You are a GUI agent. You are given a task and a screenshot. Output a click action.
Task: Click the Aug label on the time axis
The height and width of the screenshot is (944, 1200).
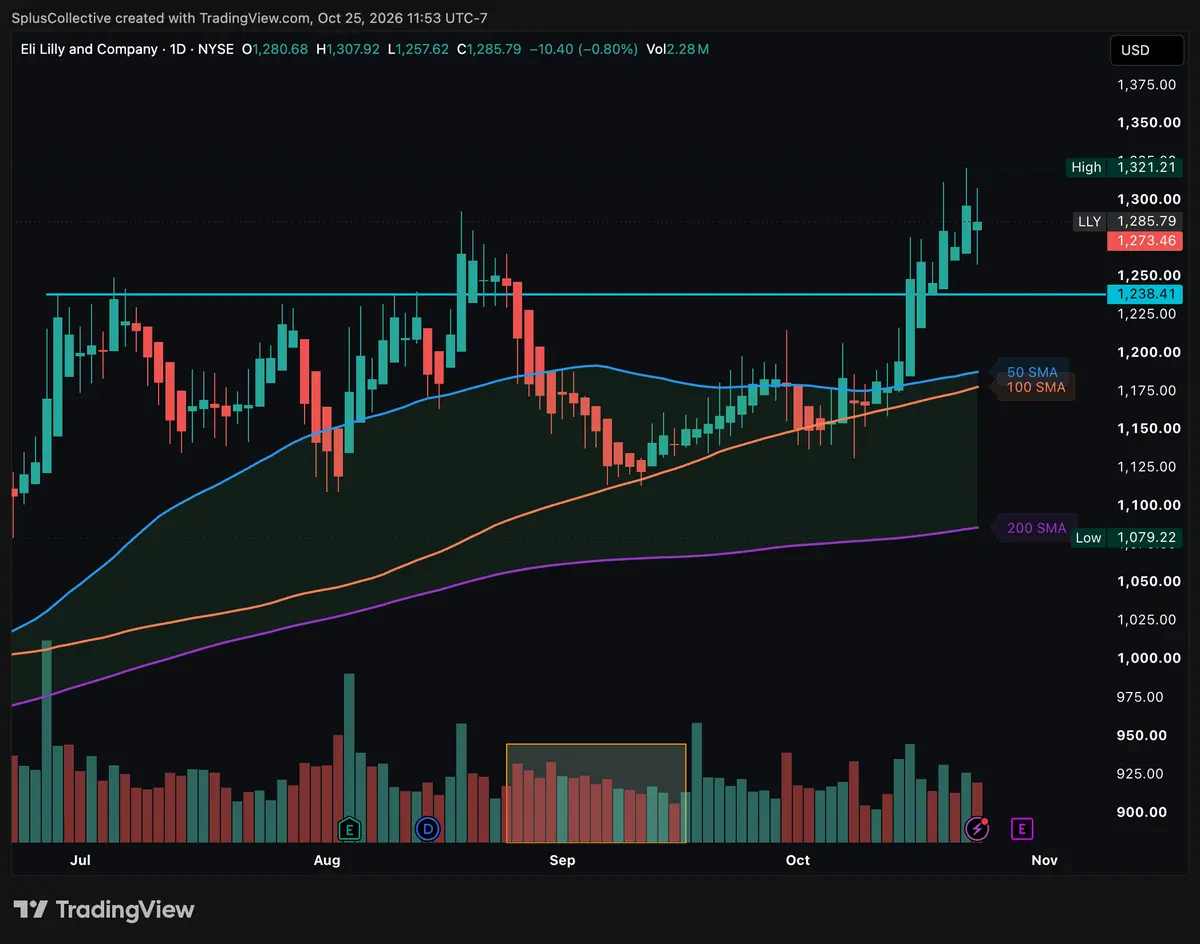(327, 860)
